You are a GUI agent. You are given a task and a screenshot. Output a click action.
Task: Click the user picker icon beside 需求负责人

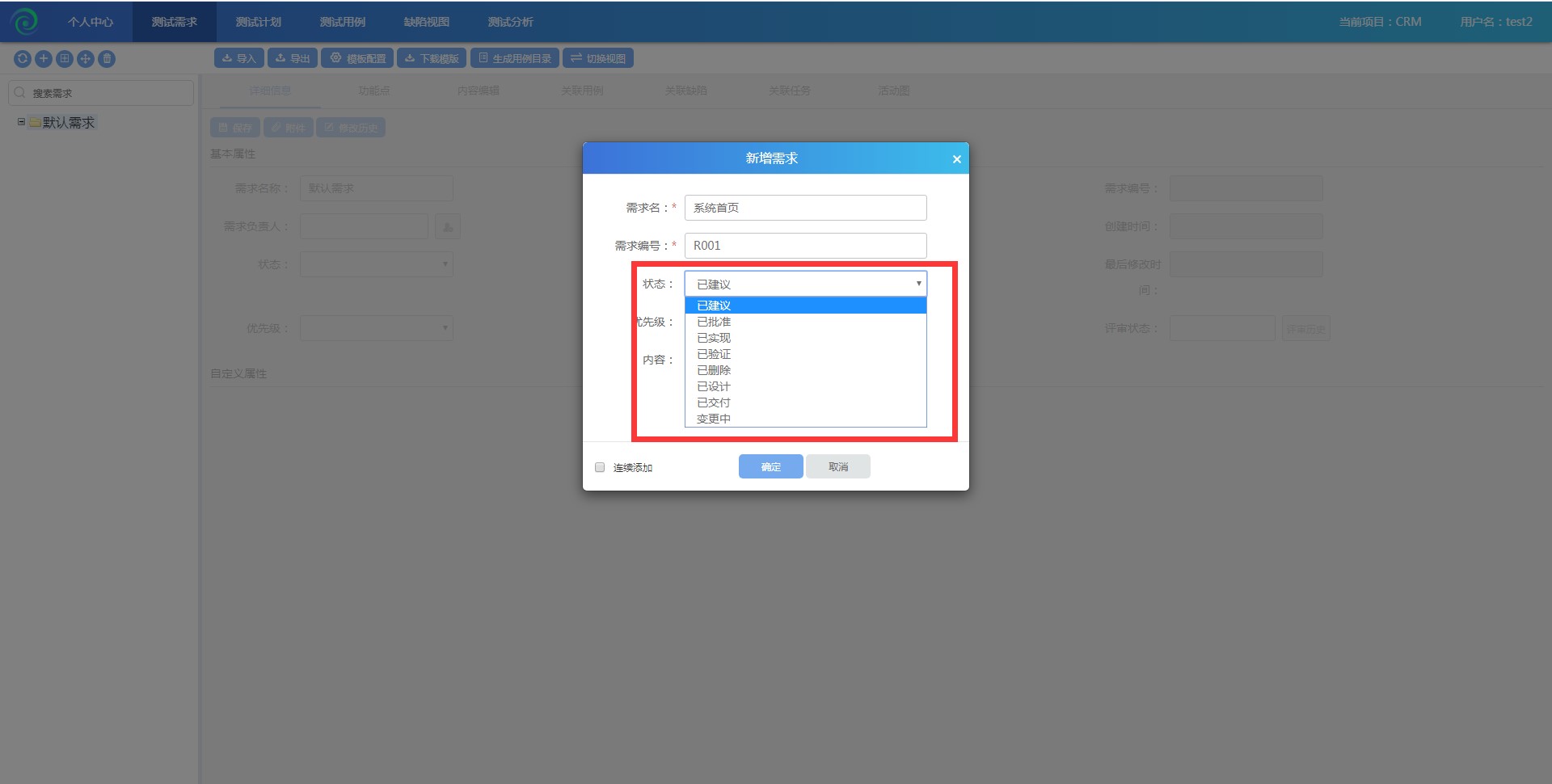(448, 226)
